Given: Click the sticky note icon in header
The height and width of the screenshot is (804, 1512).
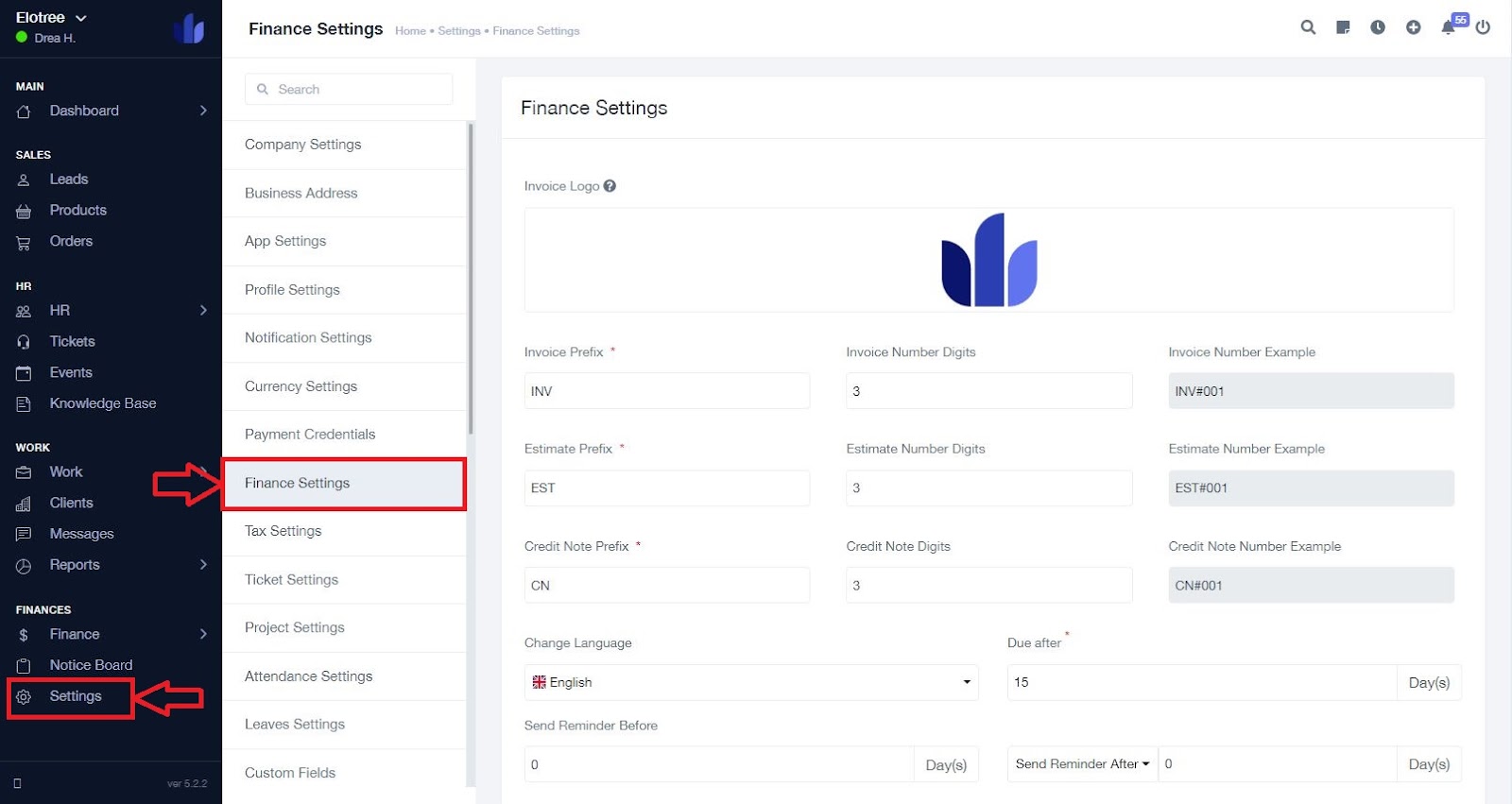Looking at the screenshot, I should (1343, 27).
